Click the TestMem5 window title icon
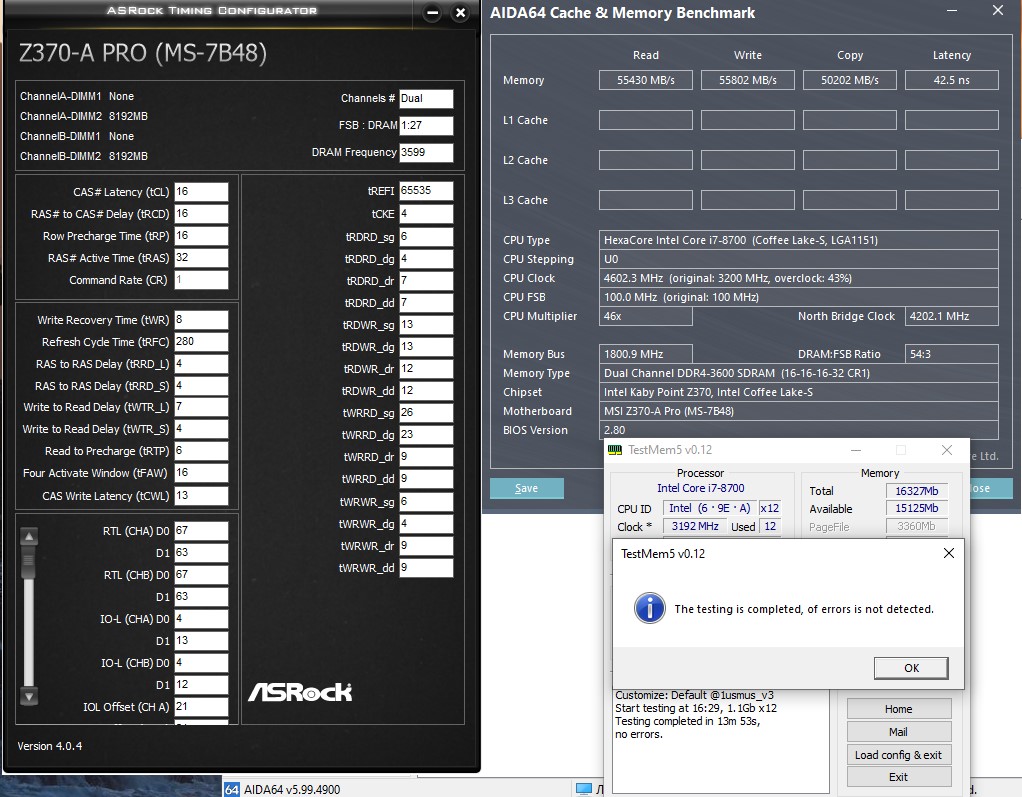This screenshot has height=797, width=1022. (x=615, y=450)
